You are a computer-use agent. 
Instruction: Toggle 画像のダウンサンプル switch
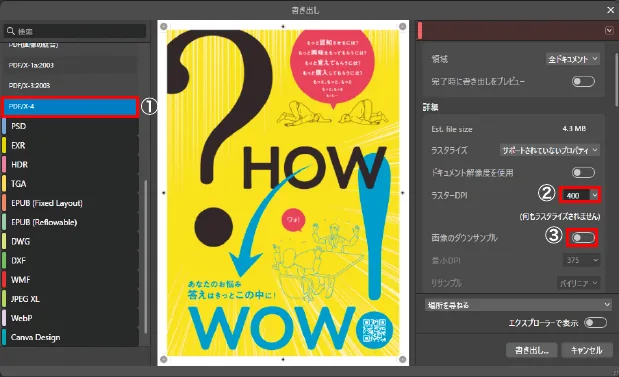[x=583, y=238]
